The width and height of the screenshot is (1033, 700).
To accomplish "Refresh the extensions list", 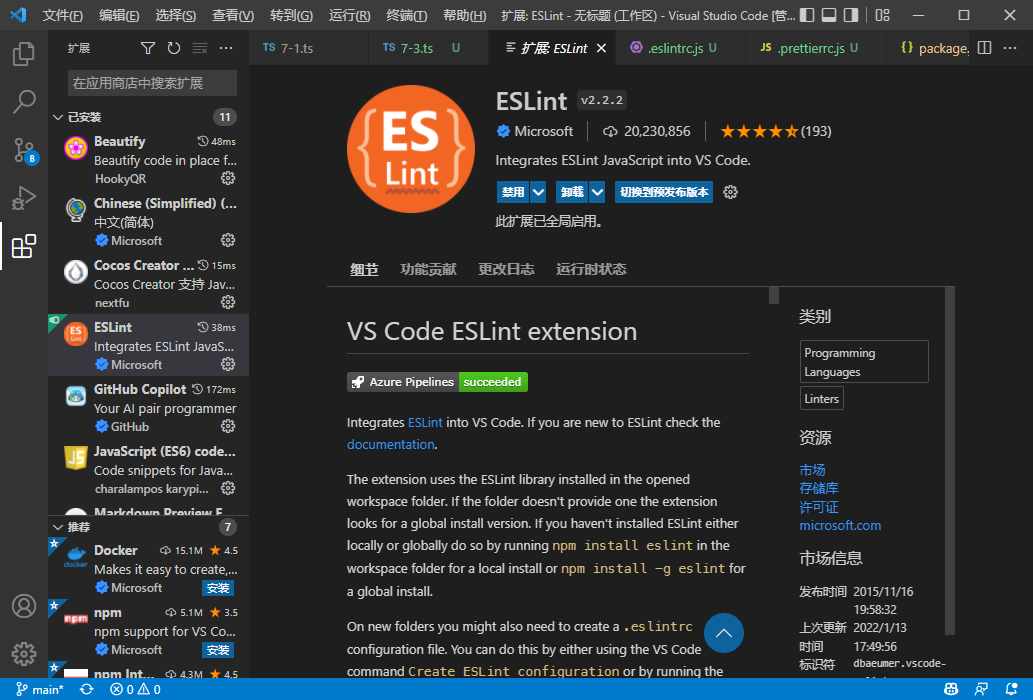I will pos(174,48).
